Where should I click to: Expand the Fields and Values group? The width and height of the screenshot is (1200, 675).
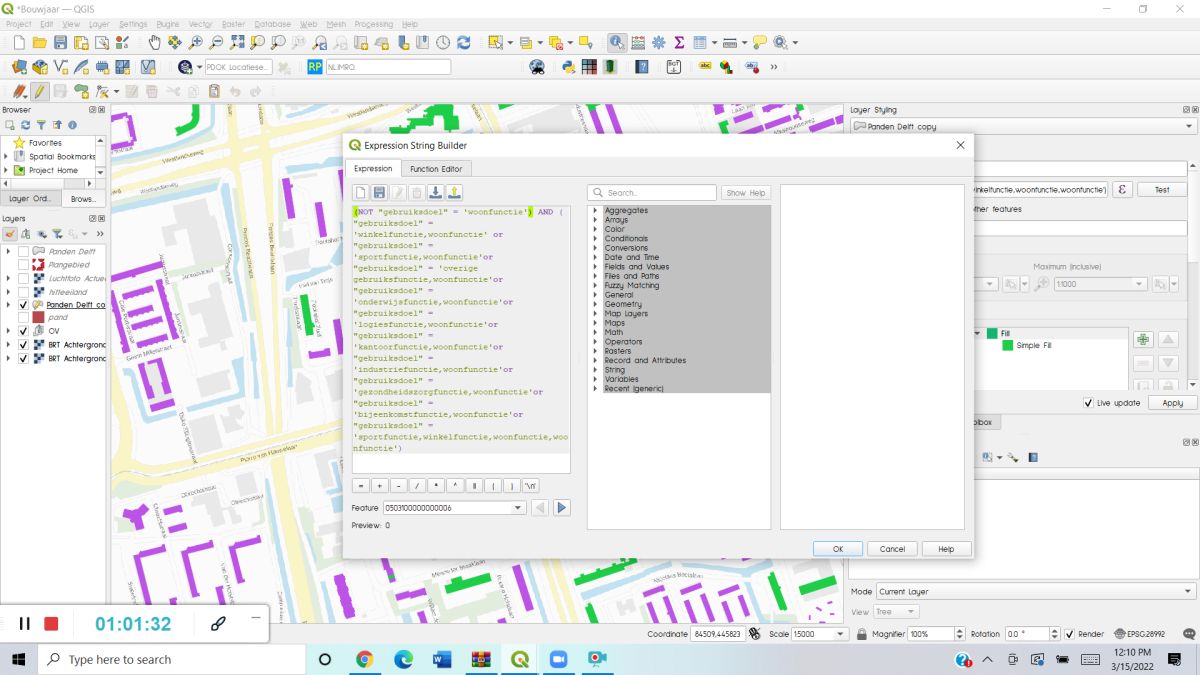point(595,267)
